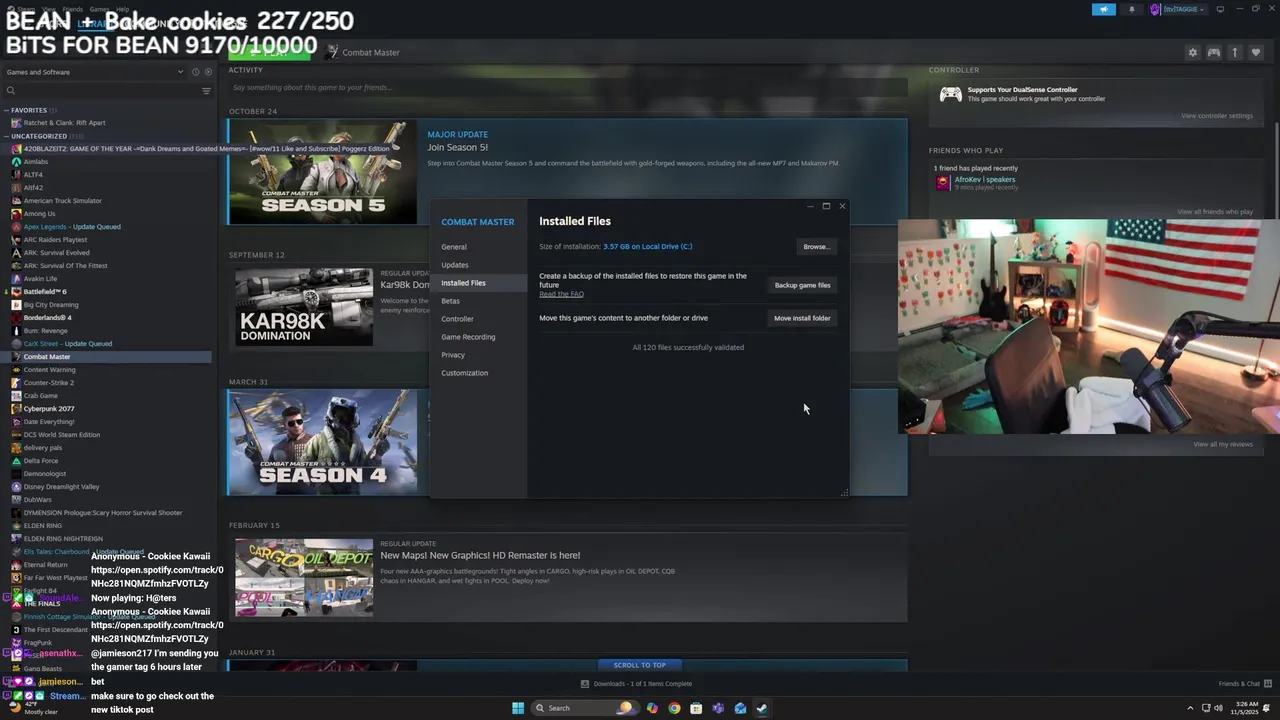Click the Combat Master game icon in header
This screenshot has width=1280, height=720.
point(332,52)
